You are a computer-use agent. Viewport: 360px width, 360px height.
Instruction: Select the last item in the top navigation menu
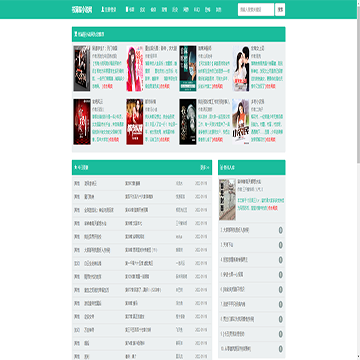(218, 10)
